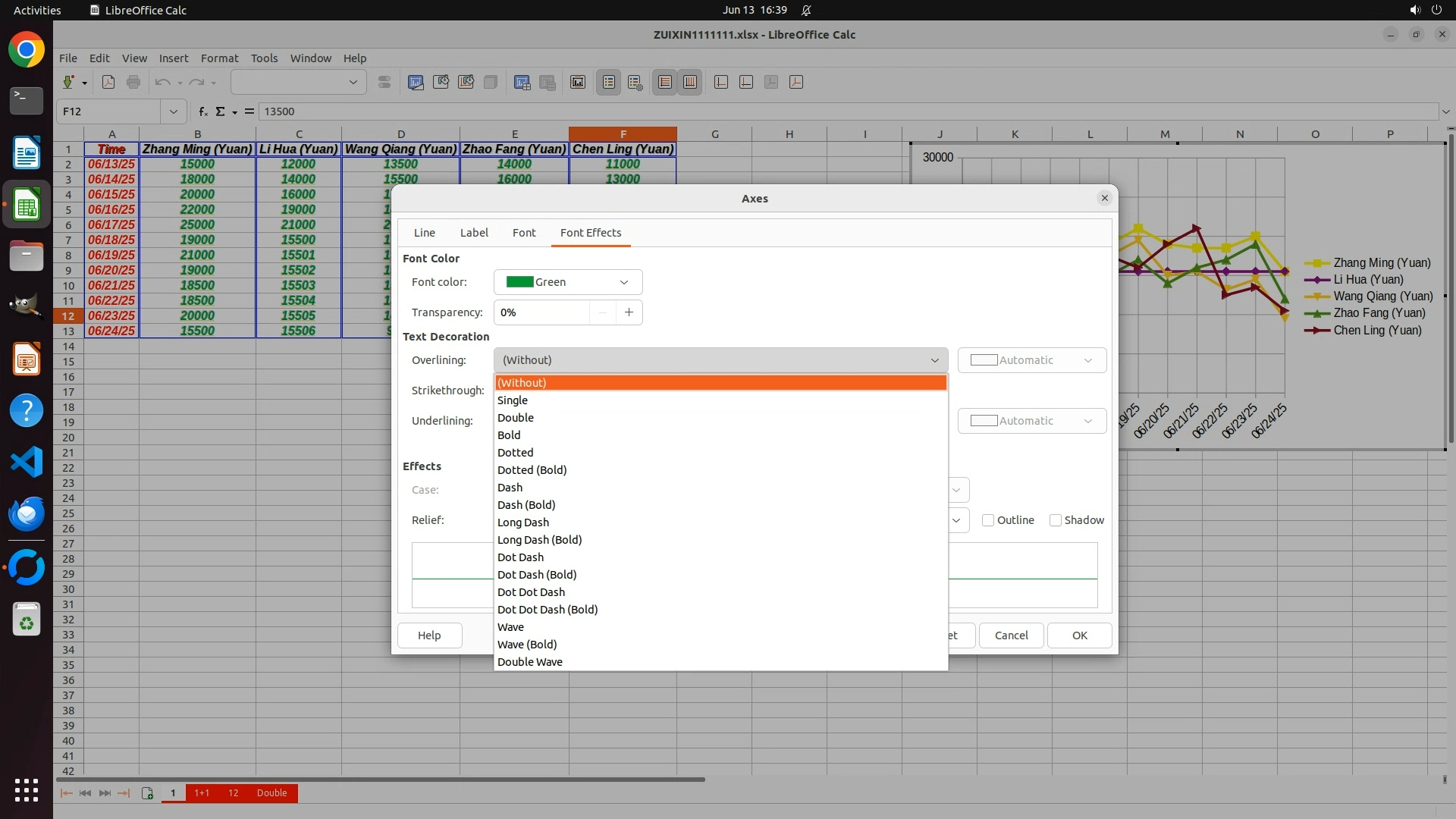Enable the Outline checkbox
The image size is (1456, 819).
pos(988,520)
